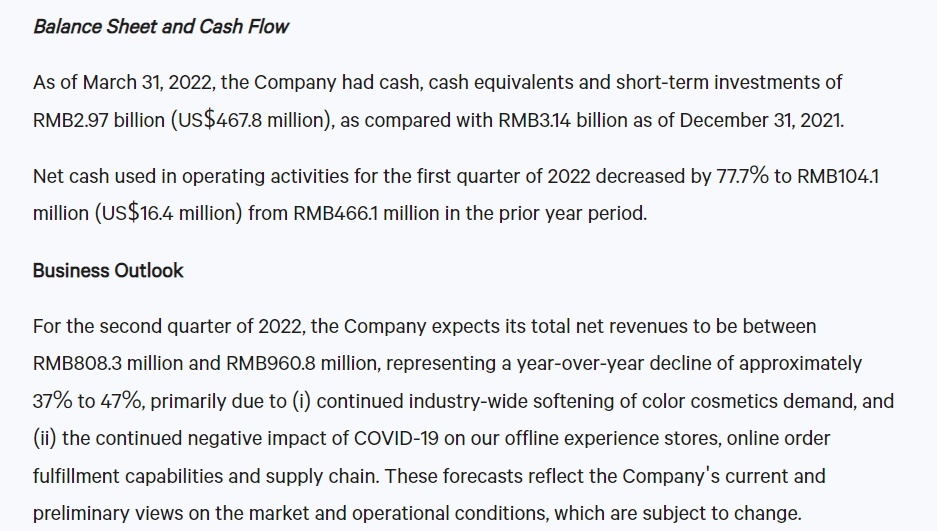Click the US$16.4 million amount

[x=169, y=213]
